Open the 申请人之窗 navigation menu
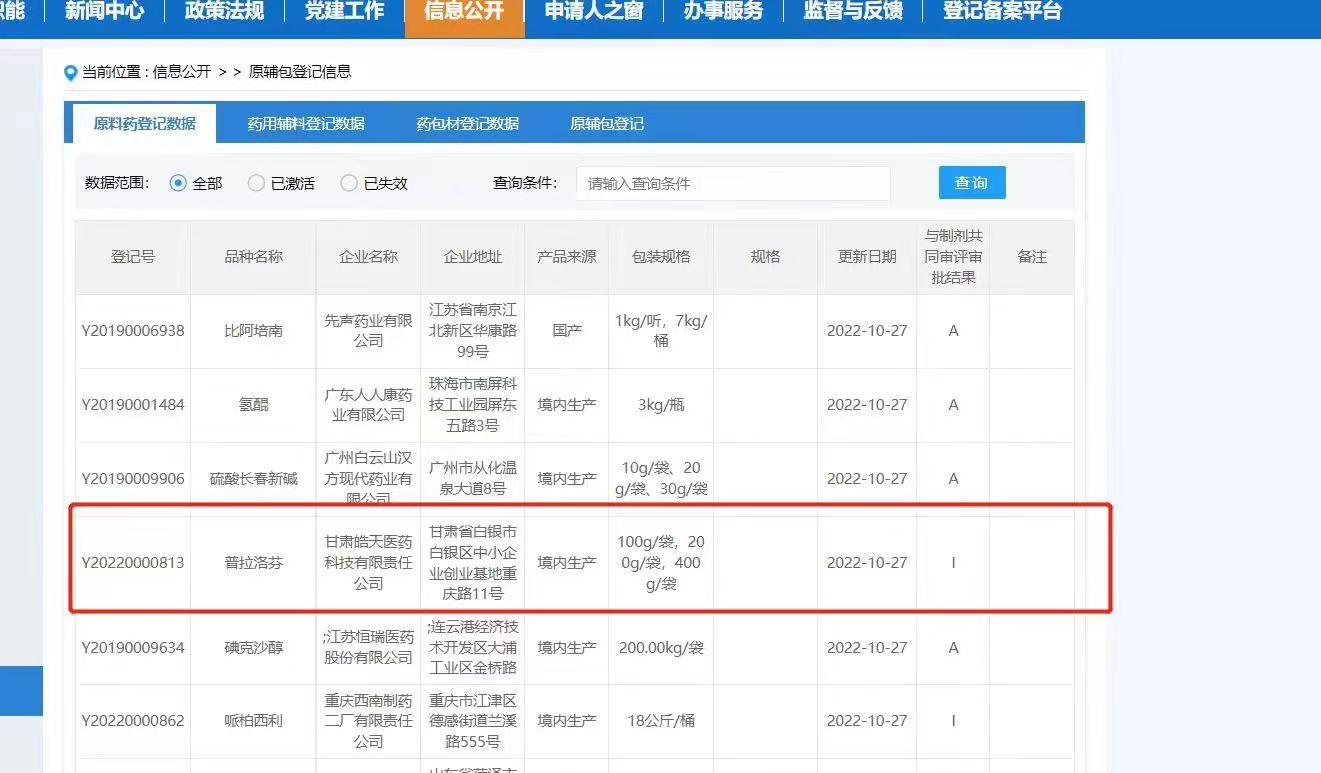The image size is (1321, 773). 594,12
